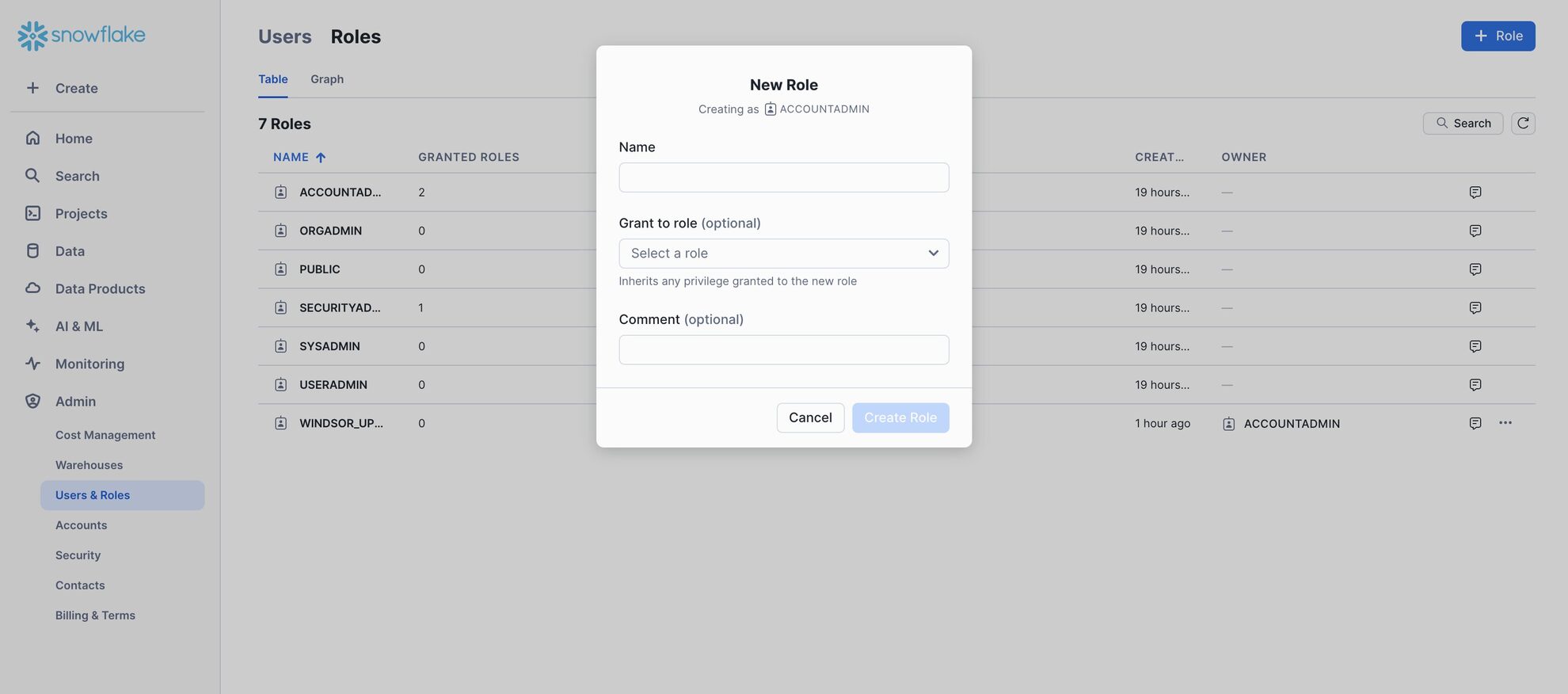
Task: Click the Snowflake logo
Action: (82, 36)
